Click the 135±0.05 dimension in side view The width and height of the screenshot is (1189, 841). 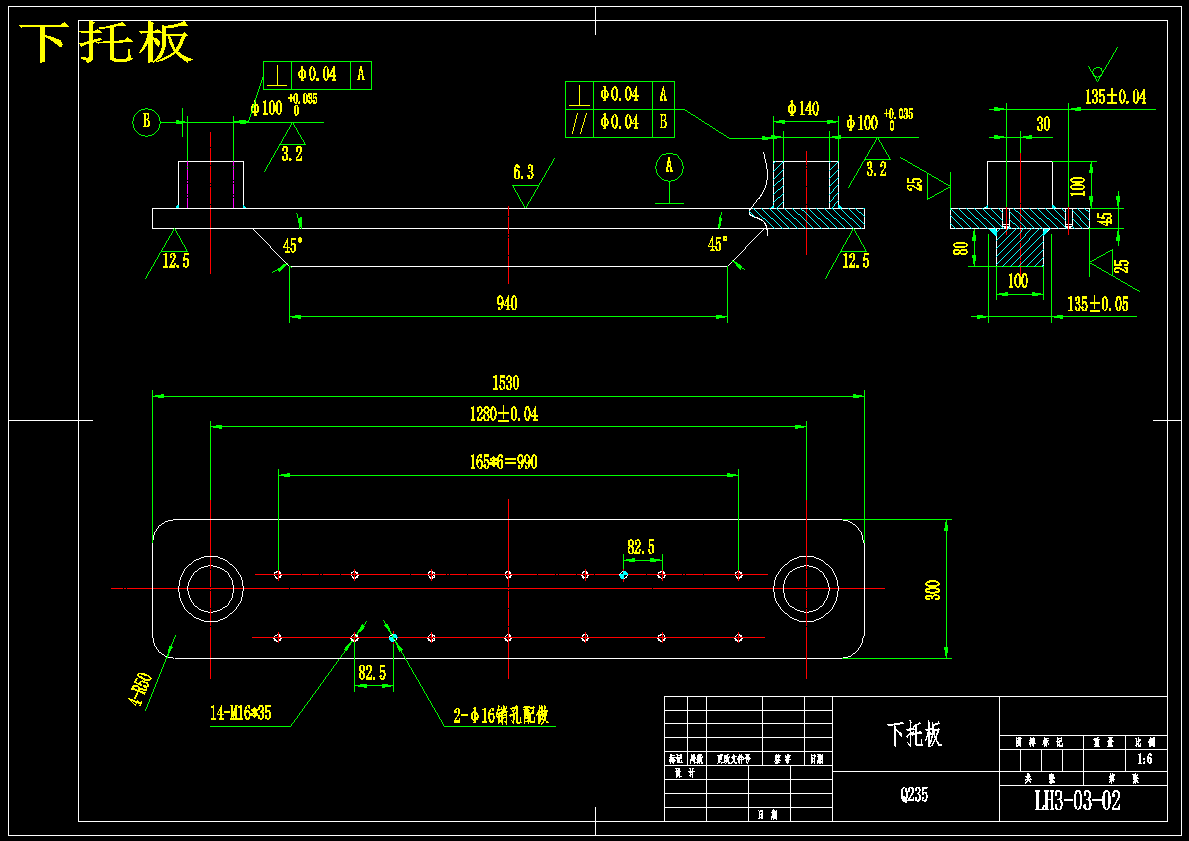click(1097, 304)
